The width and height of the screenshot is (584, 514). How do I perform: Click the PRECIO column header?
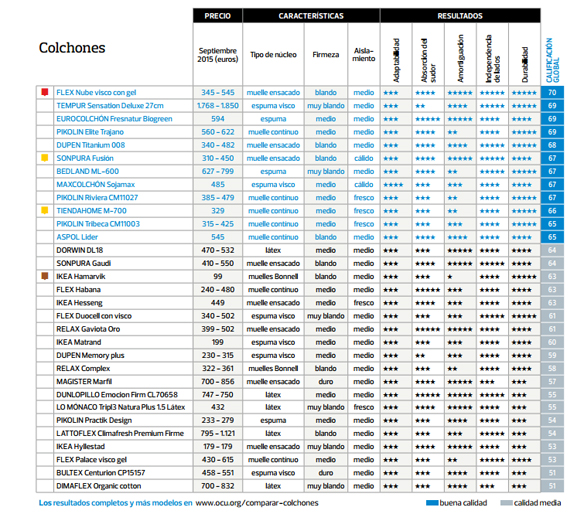(x=218, y=16)
